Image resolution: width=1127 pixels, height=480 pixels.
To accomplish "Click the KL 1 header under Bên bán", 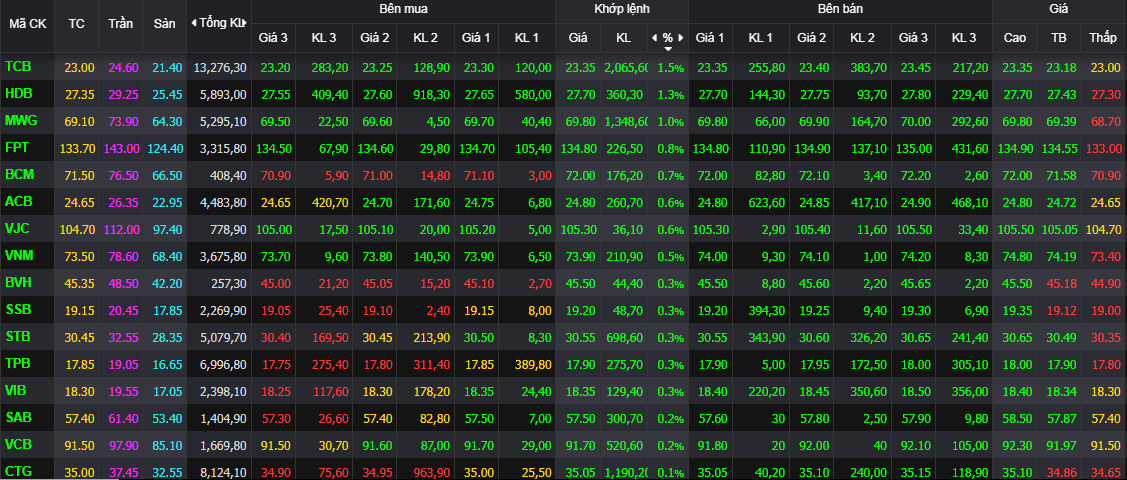I will (x=760, y=37).
